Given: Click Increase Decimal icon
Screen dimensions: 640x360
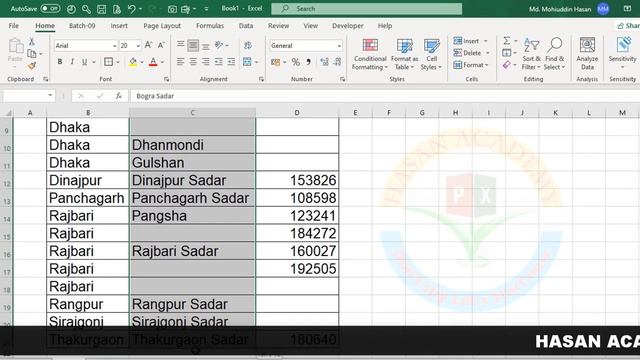Looking at the screenshot, I should pos(324,62).
